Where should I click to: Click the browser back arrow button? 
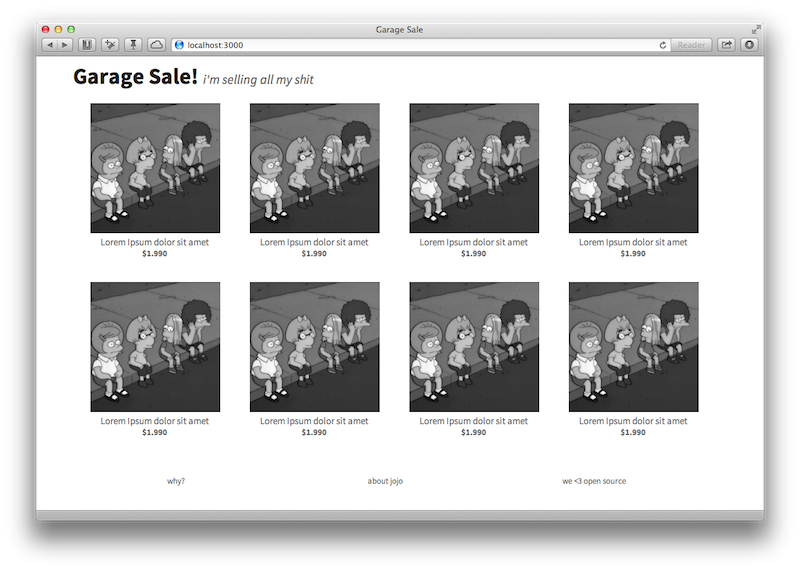pyautogui.click(x=49, y=45)
